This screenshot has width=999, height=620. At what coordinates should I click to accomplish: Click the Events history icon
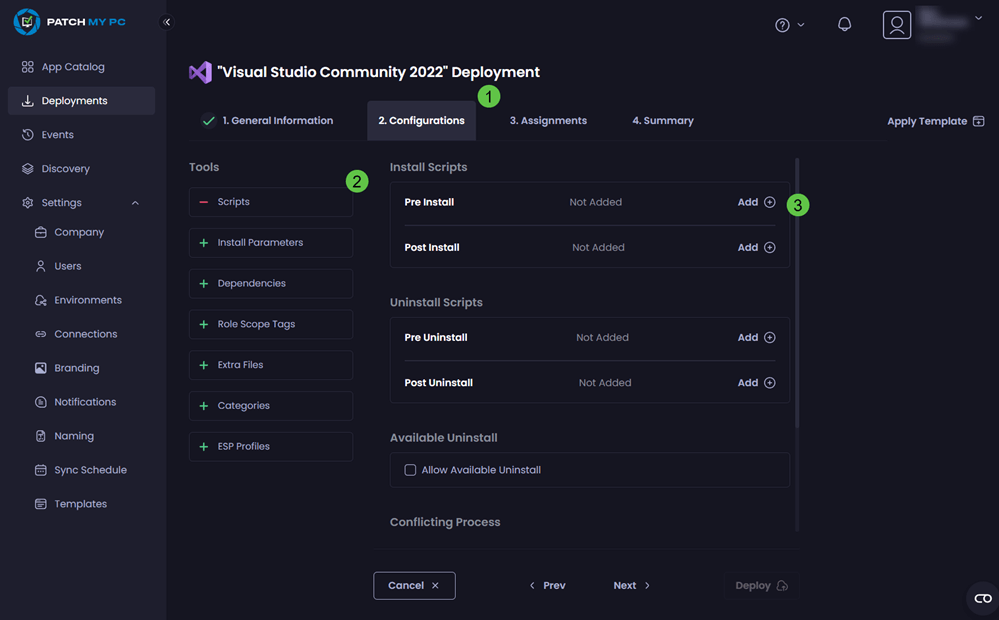27,134
